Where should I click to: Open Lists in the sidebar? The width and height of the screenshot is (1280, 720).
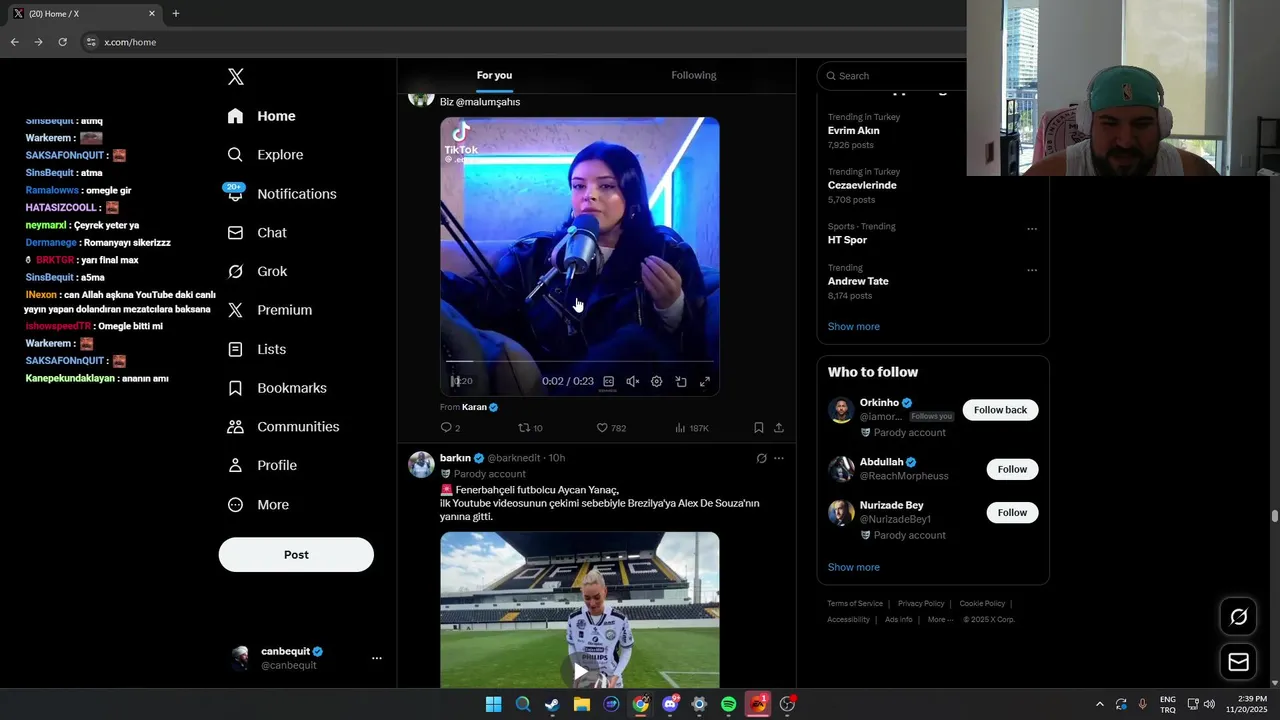pyautogui.click(x=257, y=349)
